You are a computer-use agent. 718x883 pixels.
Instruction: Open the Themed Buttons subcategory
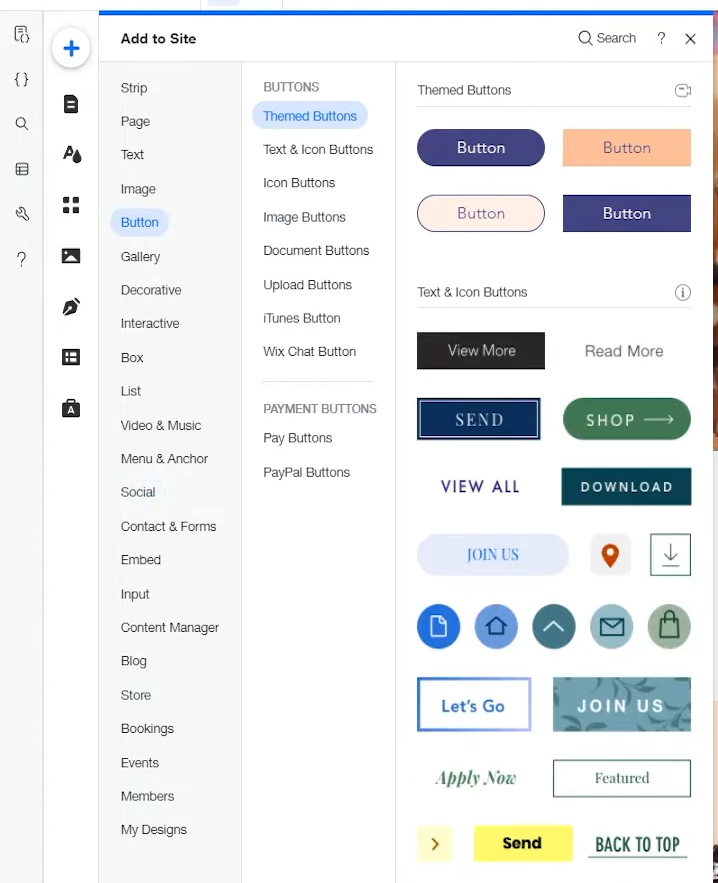point(310,116)
